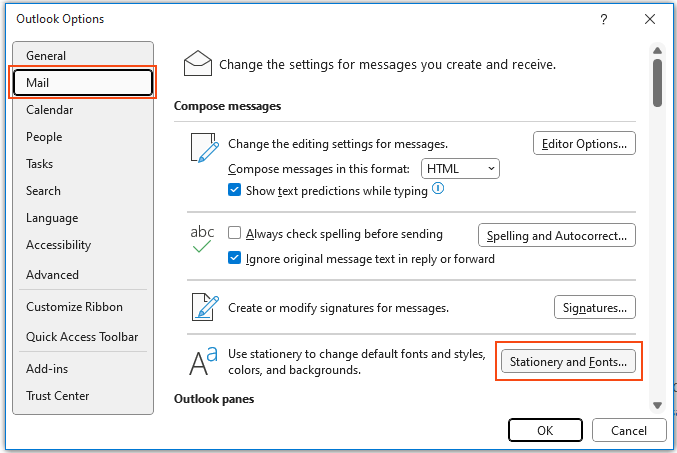Click the abc spelling checkmark icon

(202, 239)
